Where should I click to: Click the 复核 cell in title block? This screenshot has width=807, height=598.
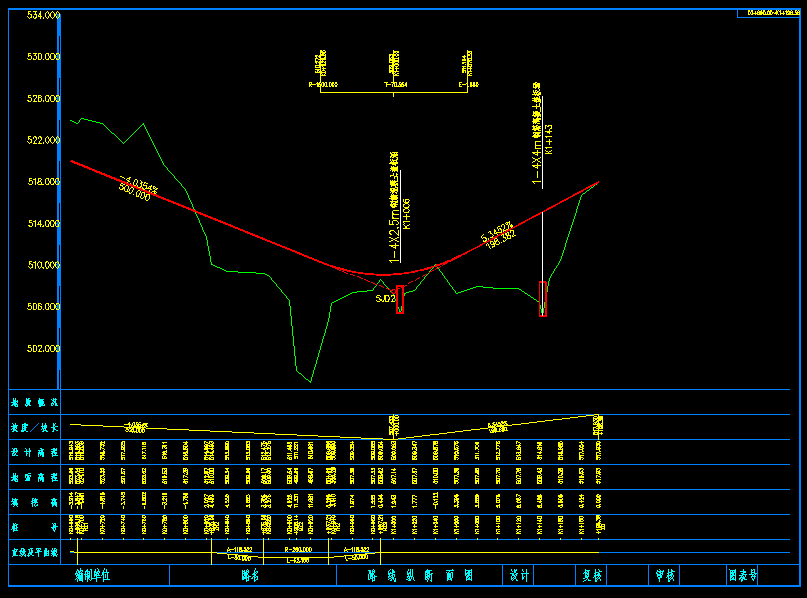[592, 576]
